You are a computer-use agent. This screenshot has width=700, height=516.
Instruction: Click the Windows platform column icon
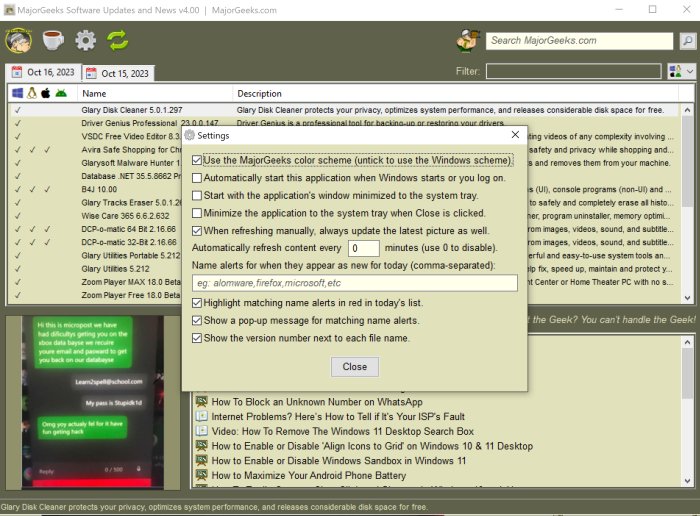point(17,93)
